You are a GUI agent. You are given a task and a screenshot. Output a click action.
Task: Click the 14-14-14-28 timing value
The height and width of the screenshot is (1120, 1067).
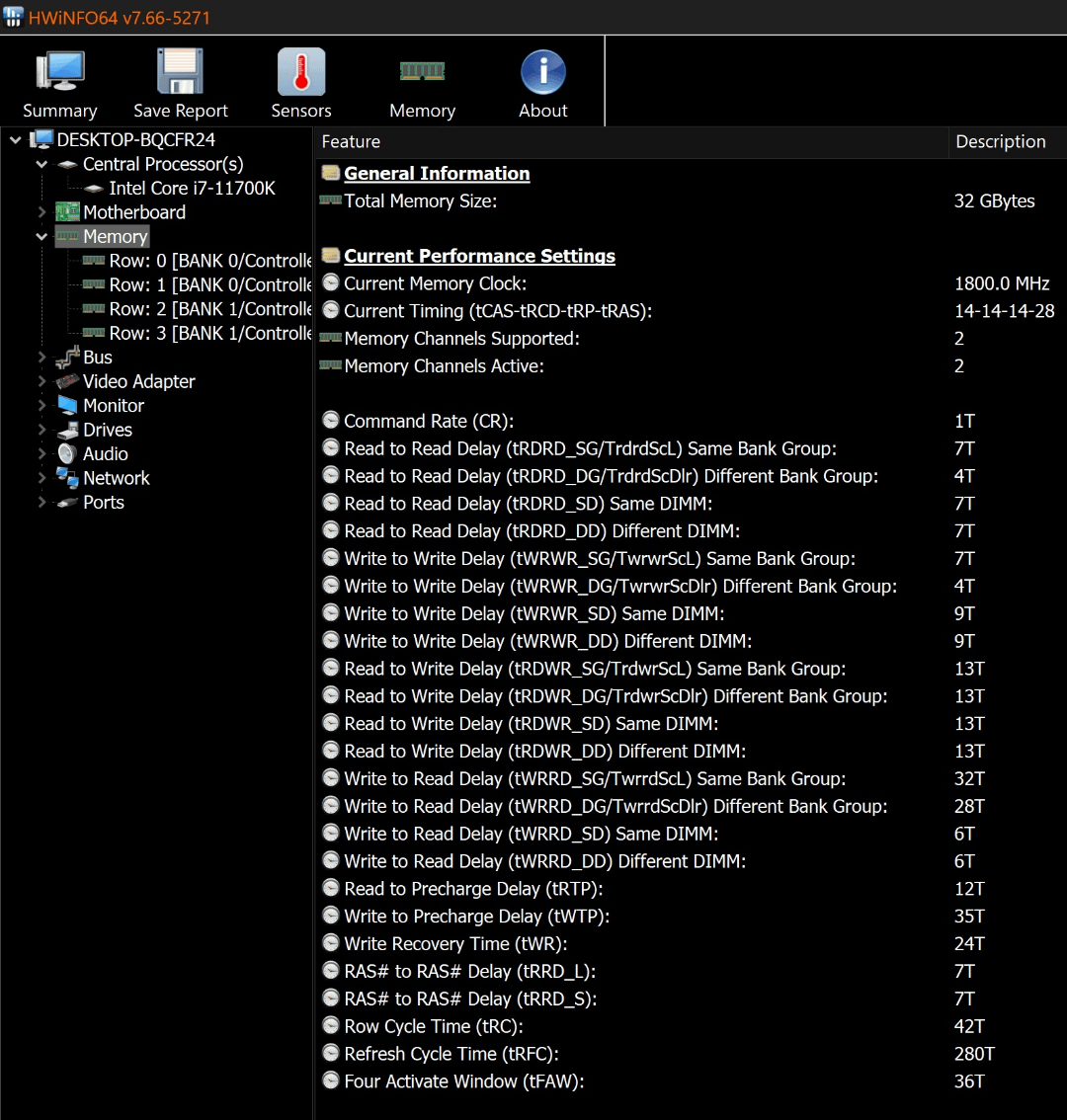point(1004,311)
